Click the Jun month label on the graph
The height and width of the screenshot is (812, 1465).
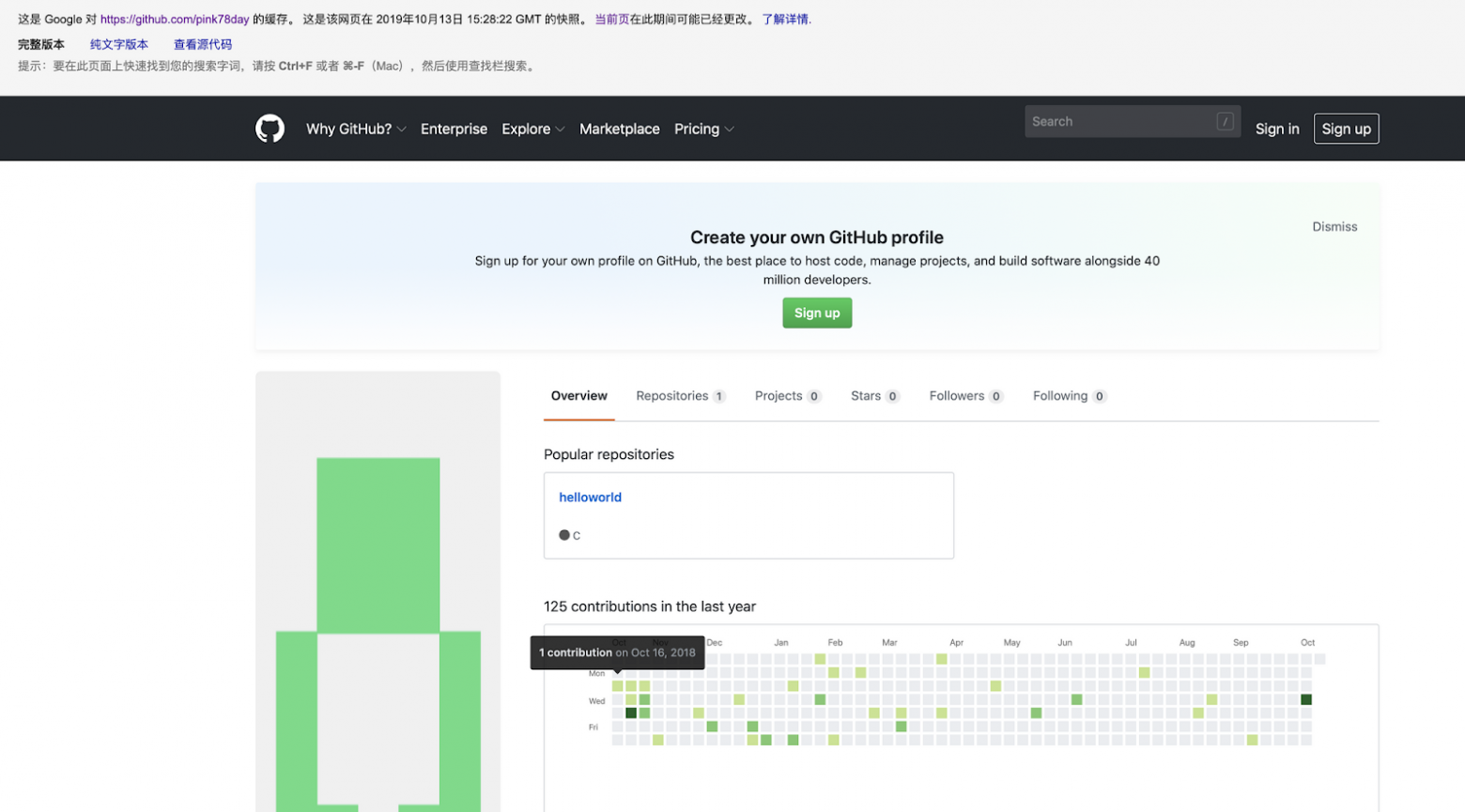(1065, 643)
